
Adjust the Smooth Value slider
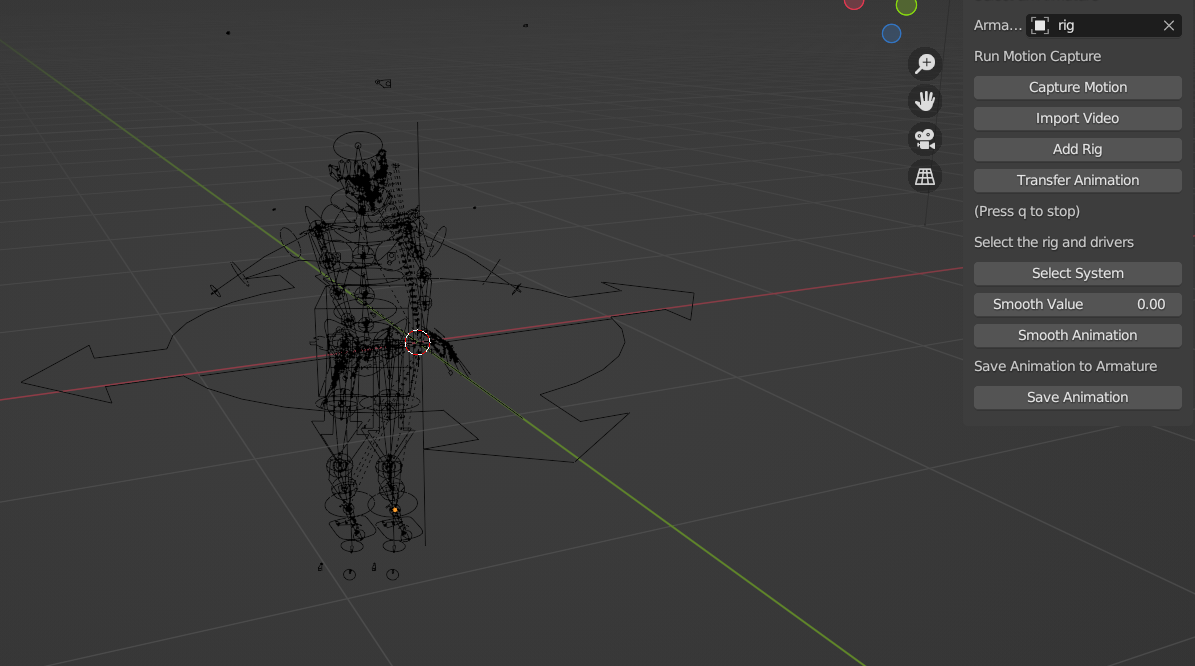click(1077, 304)
